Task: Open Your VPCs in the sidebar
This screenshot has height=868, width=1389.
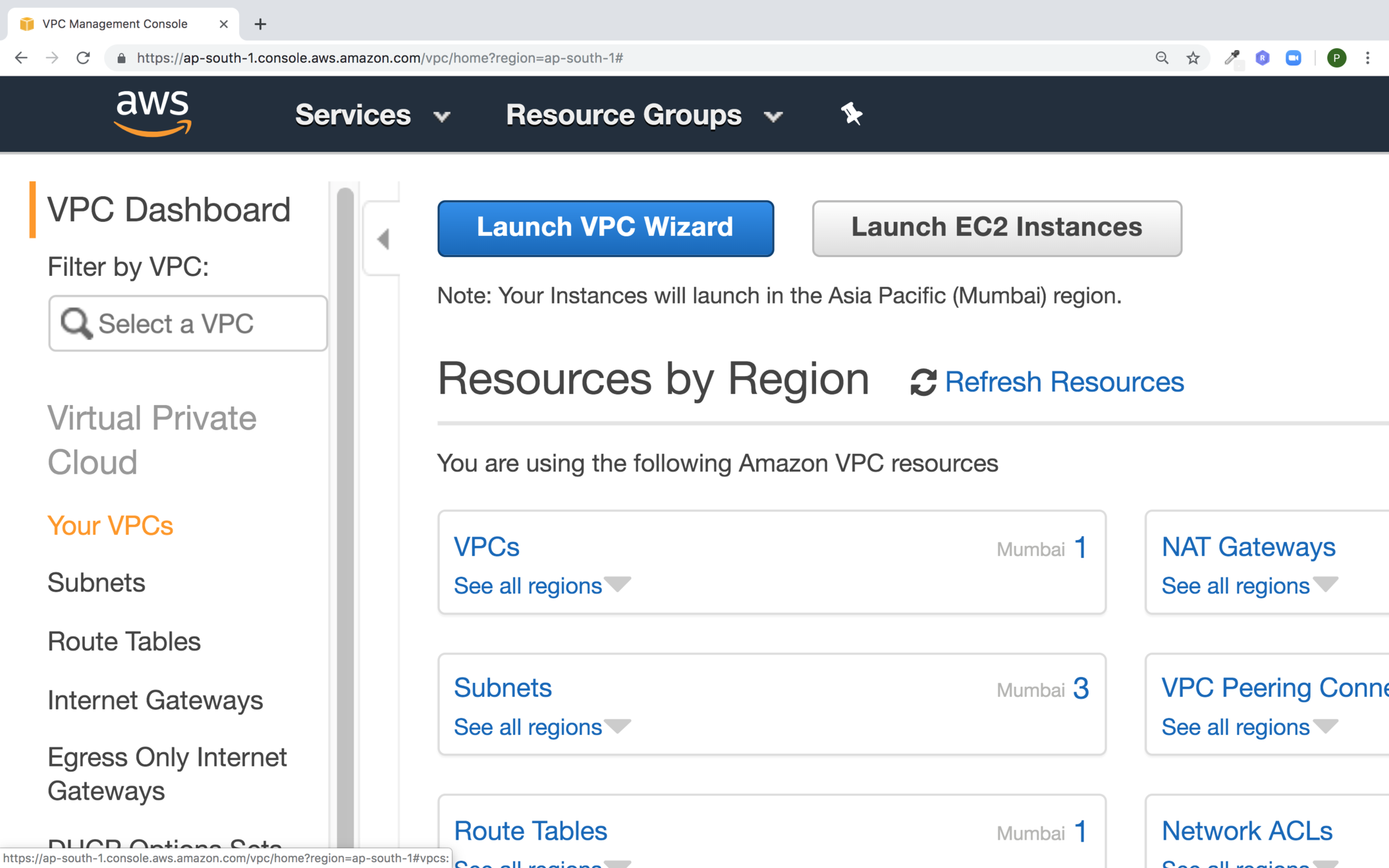Action: click(x=110, y=525)
